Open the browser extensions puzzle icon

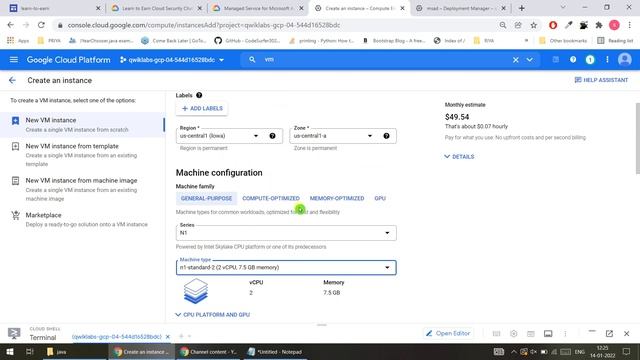point(599,25)
